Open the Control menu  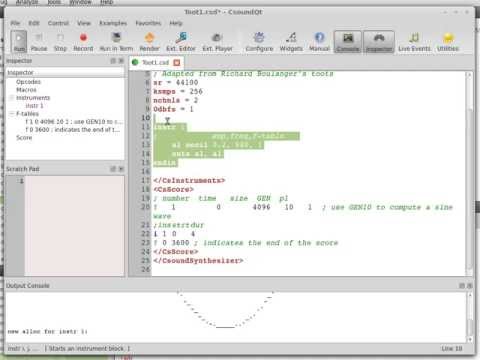coord(58,23)
